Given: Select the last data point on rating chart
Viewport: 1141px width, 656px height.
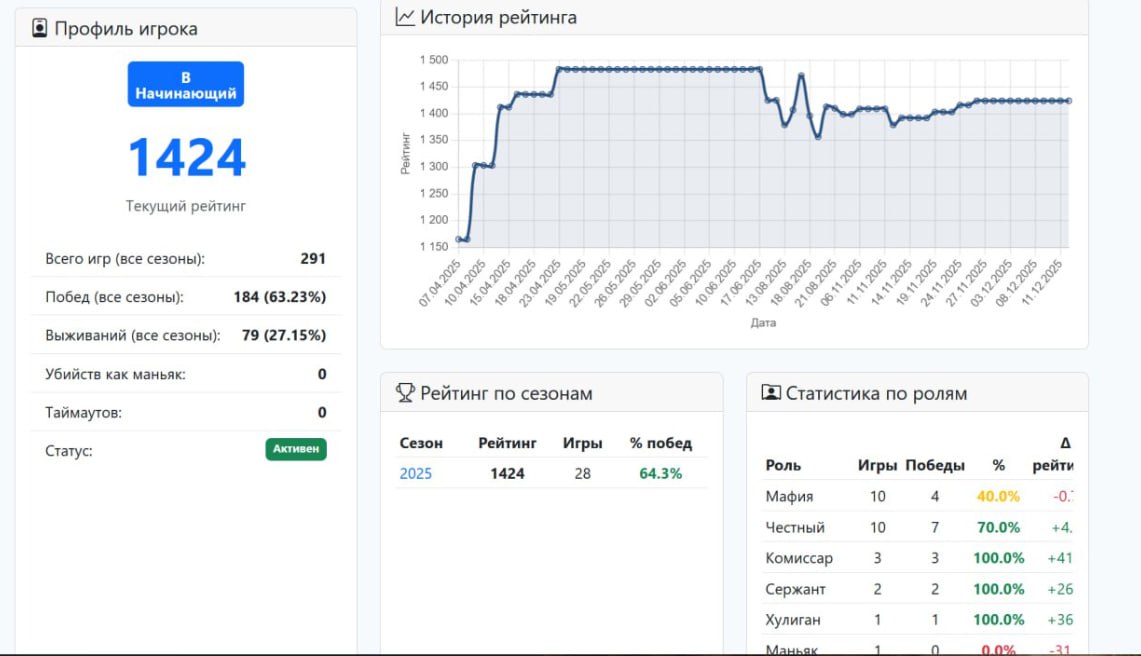Looking at the screenshot, I should (1068, 101).
